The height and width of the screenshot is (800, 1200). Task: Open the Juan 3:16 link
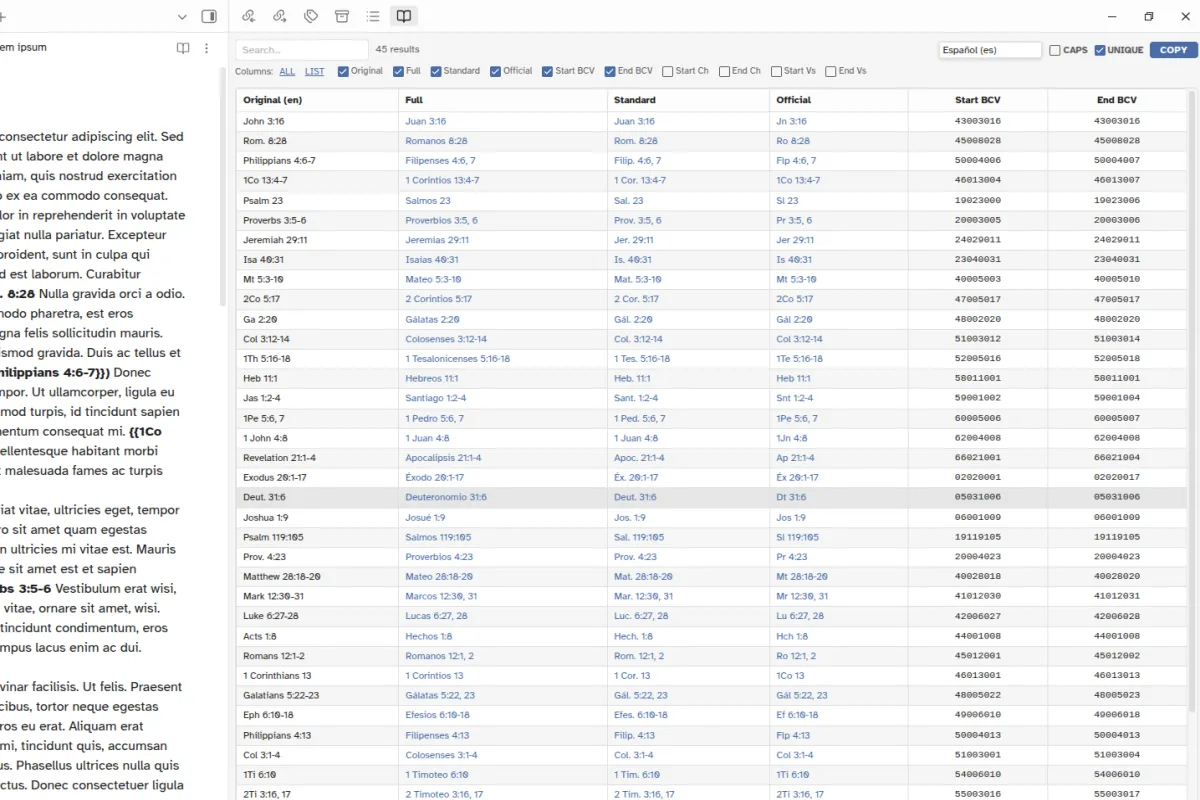[426, 121]
